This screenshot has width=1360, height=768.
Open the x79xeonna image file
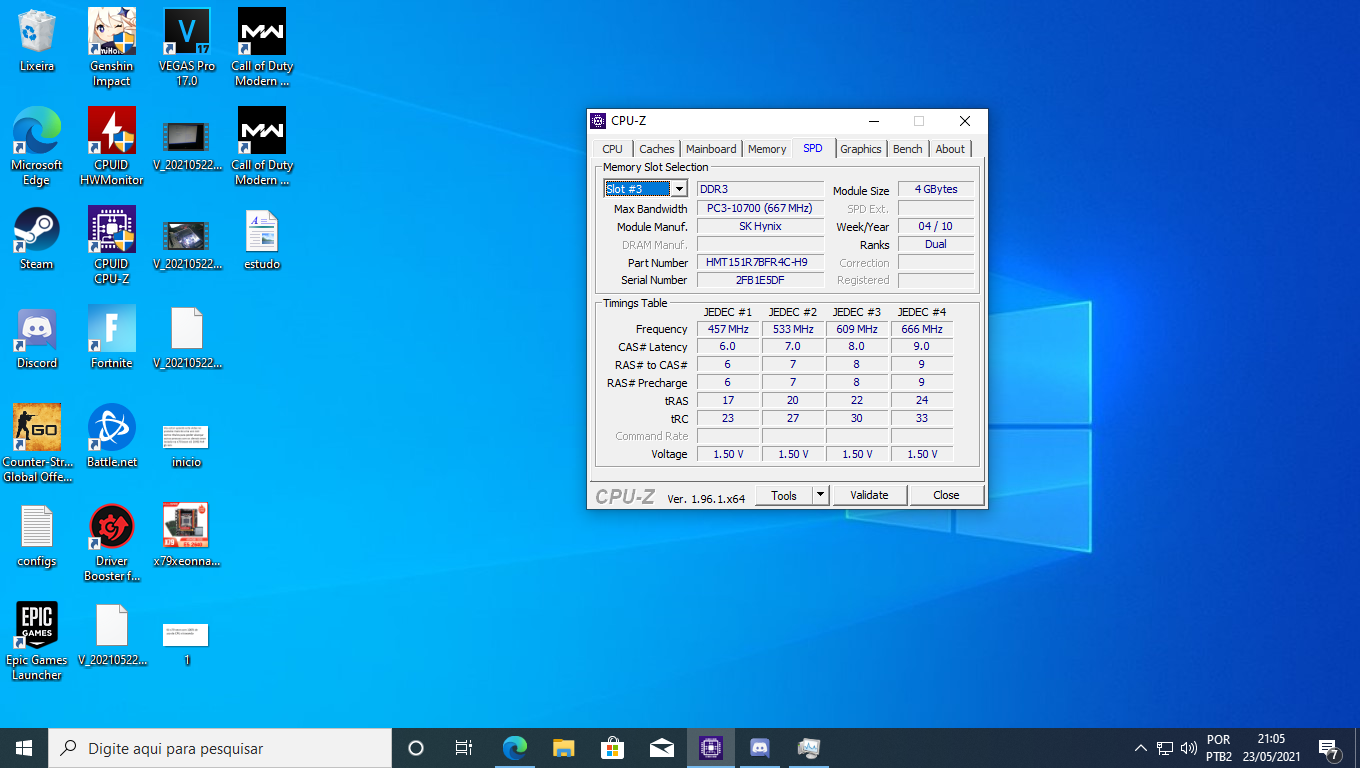tap(187, 535)
